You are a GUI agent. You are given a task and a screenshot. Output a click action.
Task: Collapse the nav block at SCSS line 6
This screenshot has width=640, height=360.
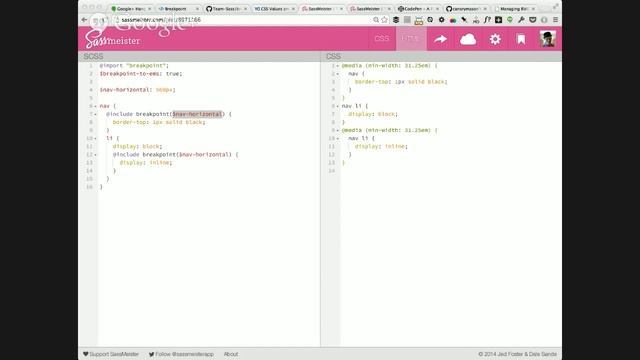pyautogui.click(x=96, y=106)
